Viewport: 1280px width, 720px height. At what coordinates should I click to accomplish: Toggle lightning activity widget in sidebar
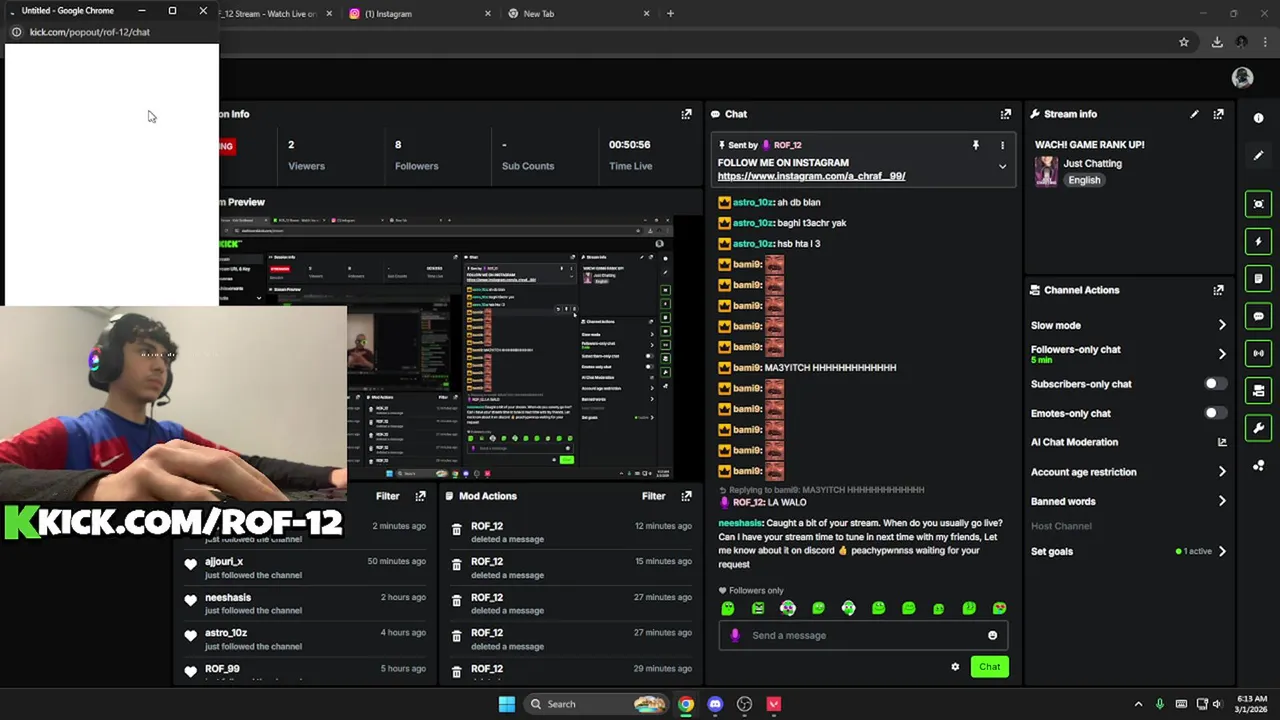pos(1258,241)
